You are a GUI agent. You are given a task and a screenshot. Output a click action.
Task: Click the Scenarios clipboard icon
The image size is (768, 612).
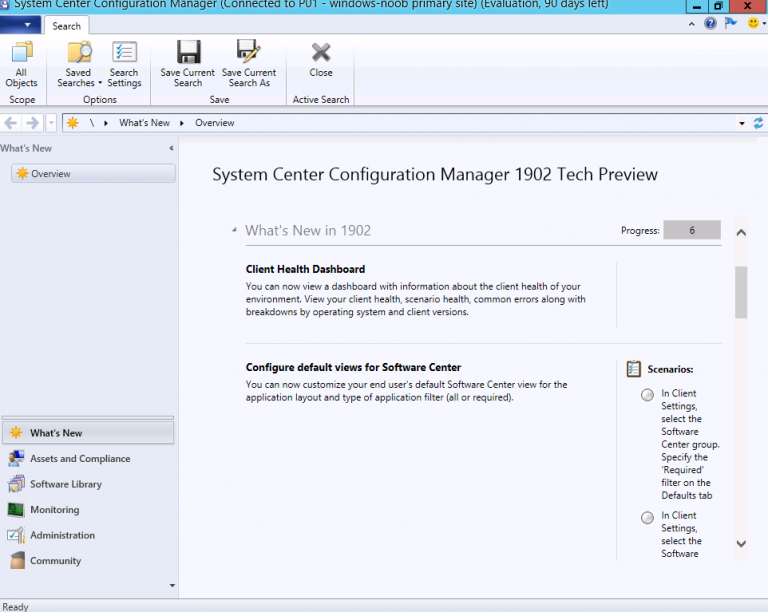tap(633, 369)
